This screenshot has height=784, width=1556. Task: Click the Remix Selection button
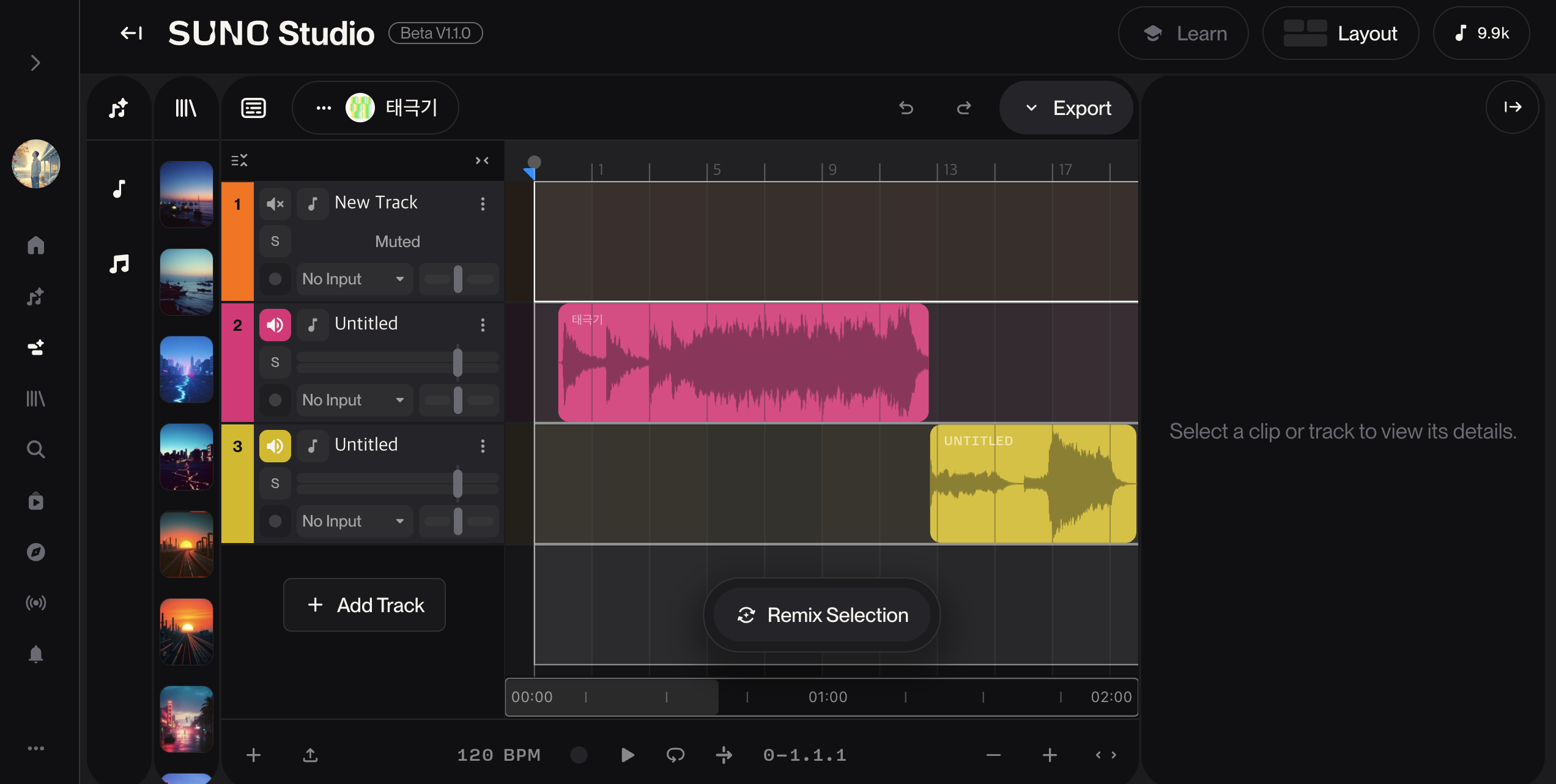tap(822, 615)
